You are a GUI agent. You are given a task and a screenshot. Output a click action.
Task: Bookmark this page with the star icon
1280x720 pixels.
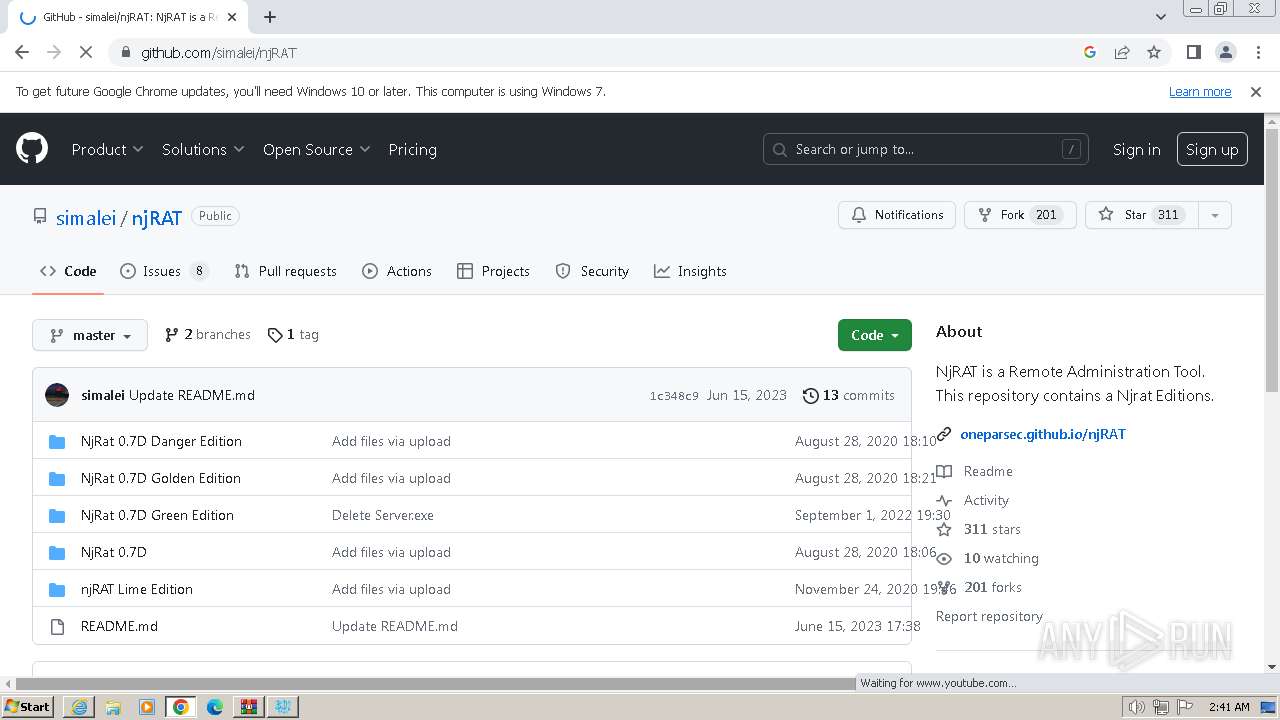point(1154,52)
